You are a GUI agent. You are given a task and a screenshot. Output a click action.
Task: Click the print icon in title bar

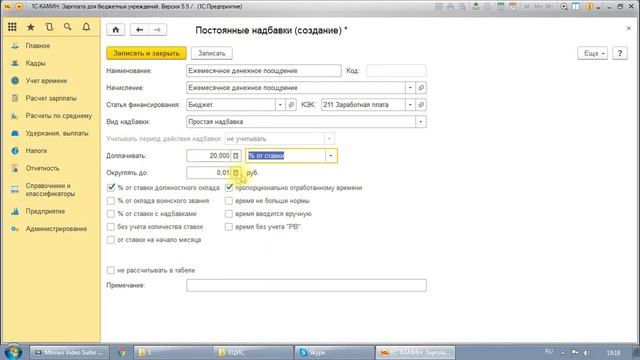450,7
